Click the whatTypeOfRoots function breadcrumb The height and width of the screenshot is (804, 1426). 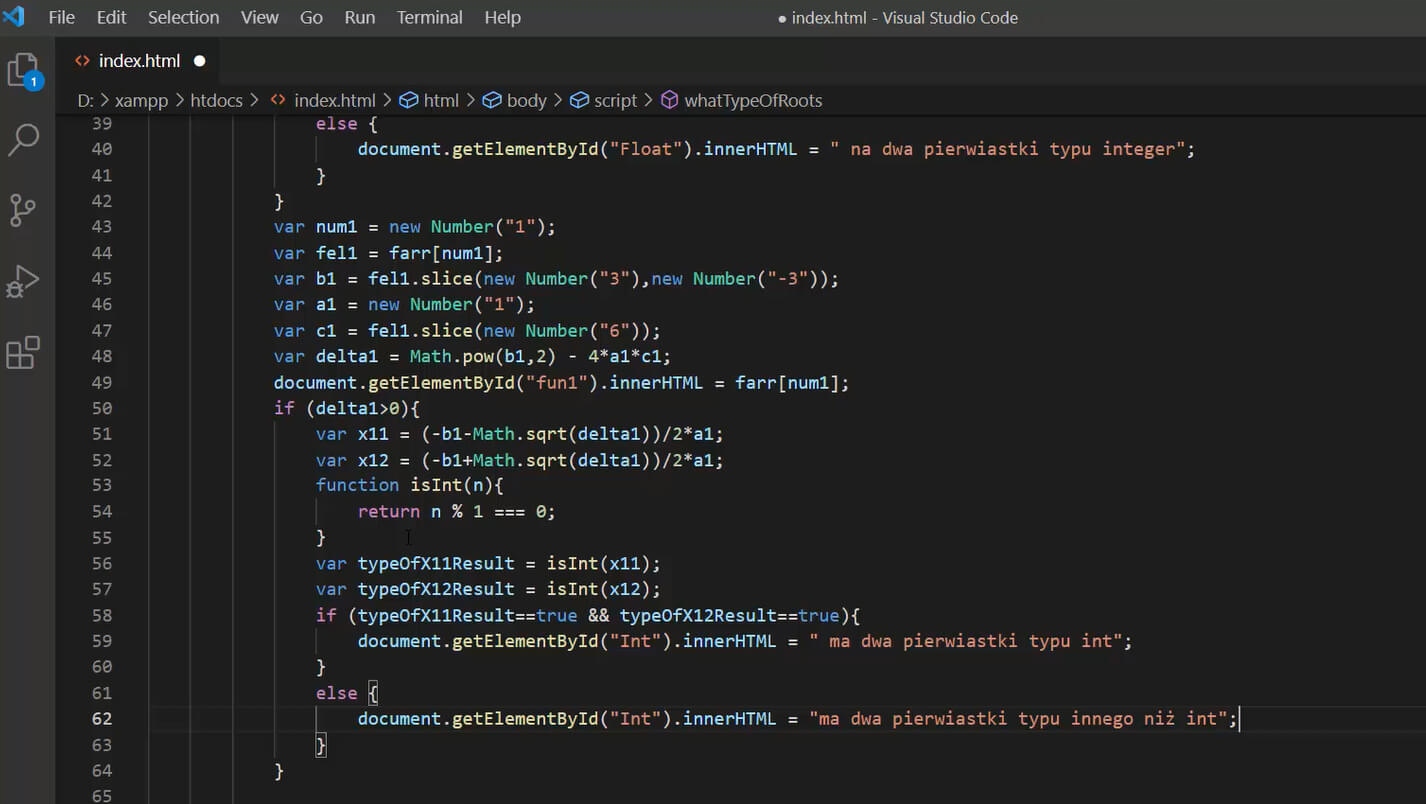[x=753, y=100]
